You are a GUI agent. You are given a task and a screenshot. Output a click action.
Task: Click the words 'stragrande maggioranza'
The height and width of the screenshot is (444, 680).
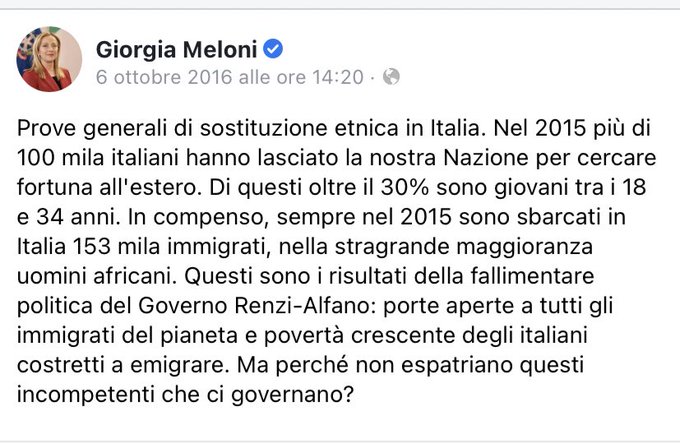coord(464,247)
